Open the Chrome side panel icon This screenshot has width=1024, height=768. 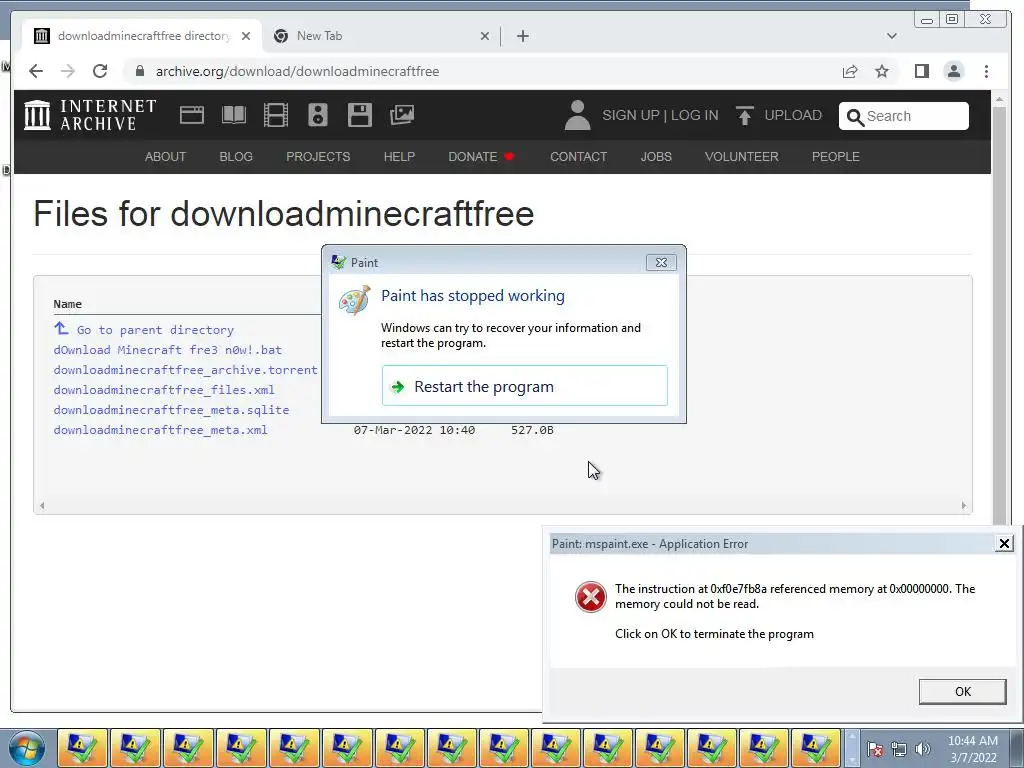tap(921, 71)
